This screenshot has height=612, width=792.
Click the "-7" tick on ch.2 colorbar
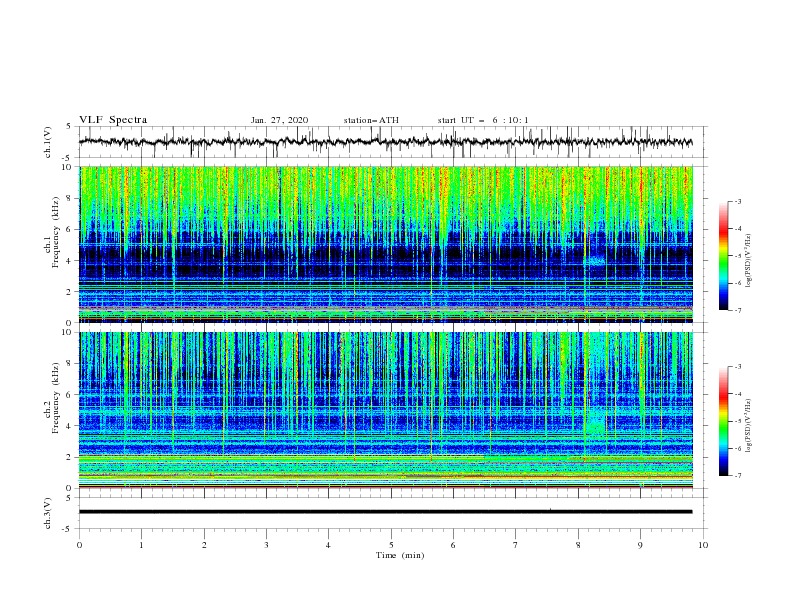point(737,476)
